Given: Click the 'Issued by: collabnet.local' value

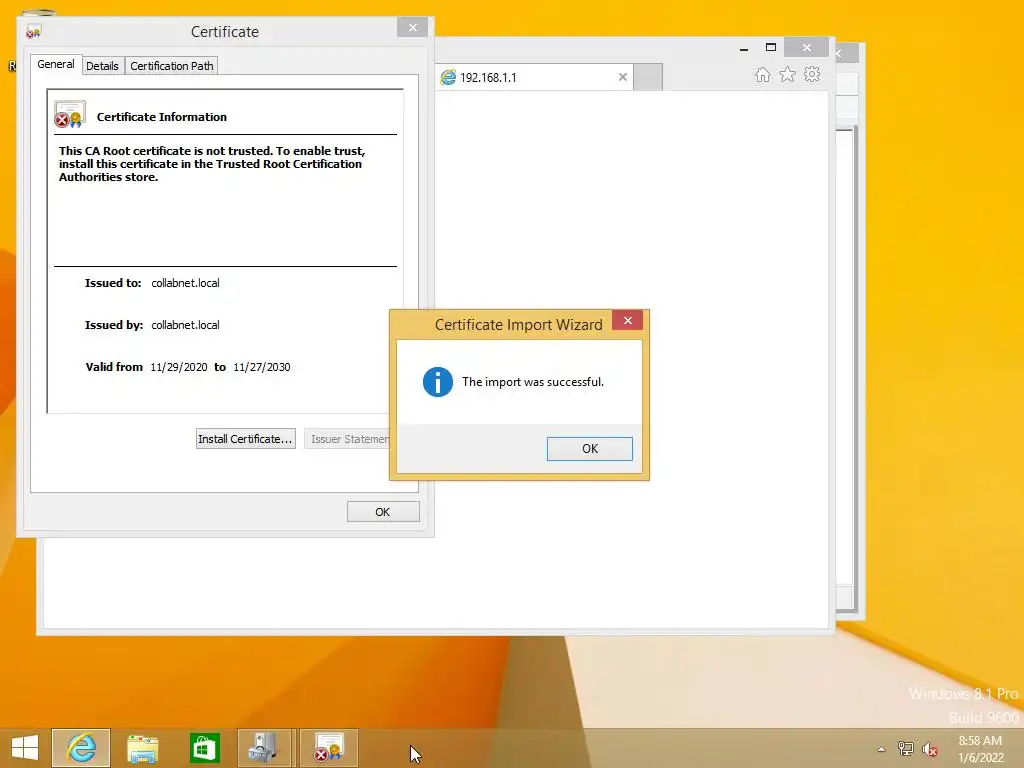Looking at the screenshot, I should (x=185, y=325).
